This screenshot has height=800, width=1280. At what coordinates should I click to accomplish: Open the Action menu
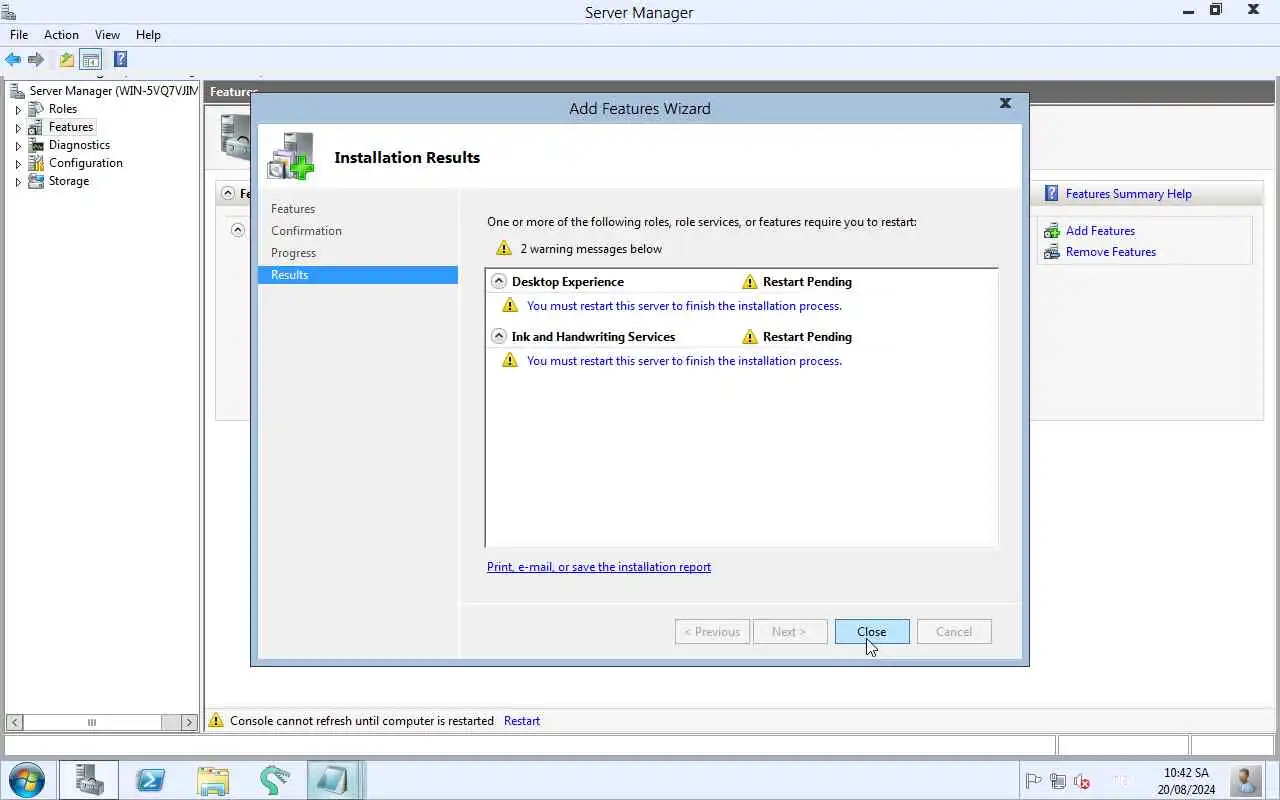point(61,34)
